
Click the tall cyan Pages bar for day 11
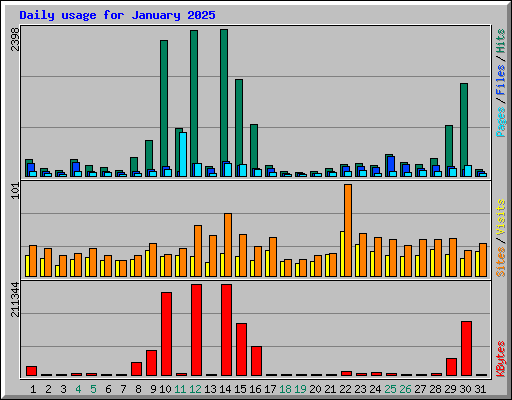183,154
